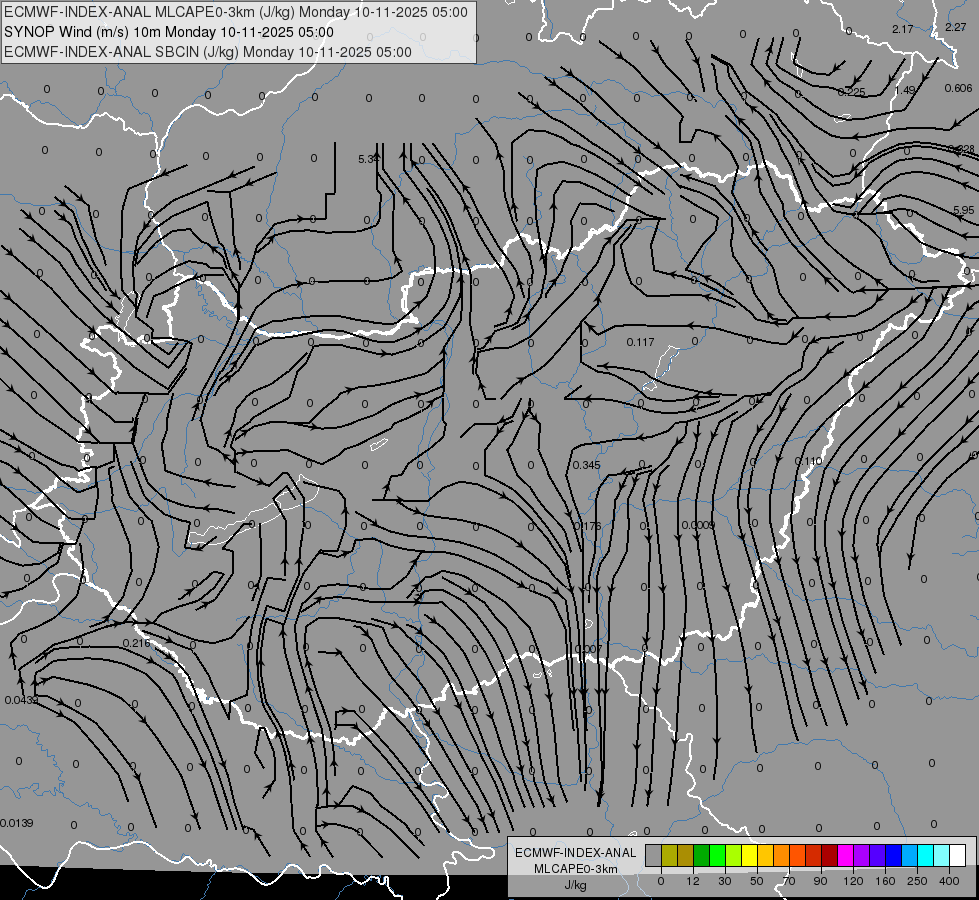Click the 50 tick label on colorbar
Screen dimensions: 979x900
757,881
